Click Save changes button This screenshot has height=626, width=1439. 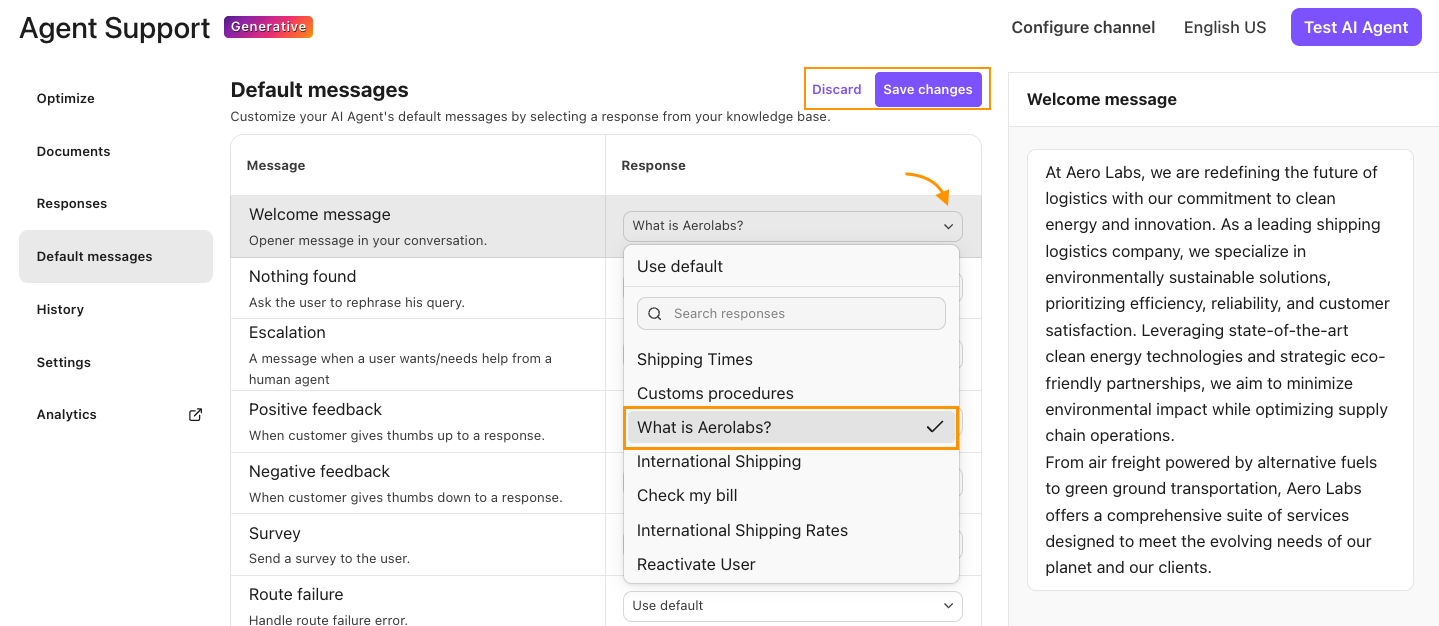pos(928,89)
